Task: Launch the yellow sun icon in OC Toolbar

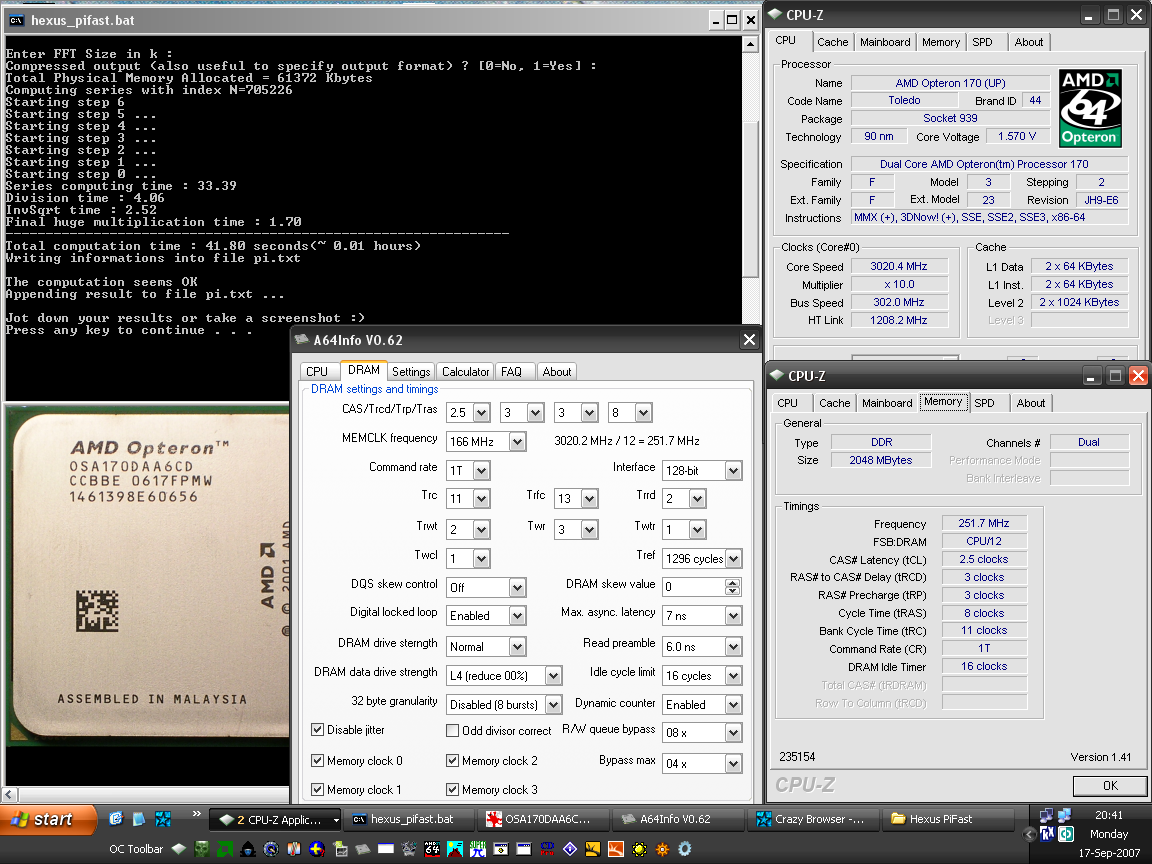Action: pos(639,849)
